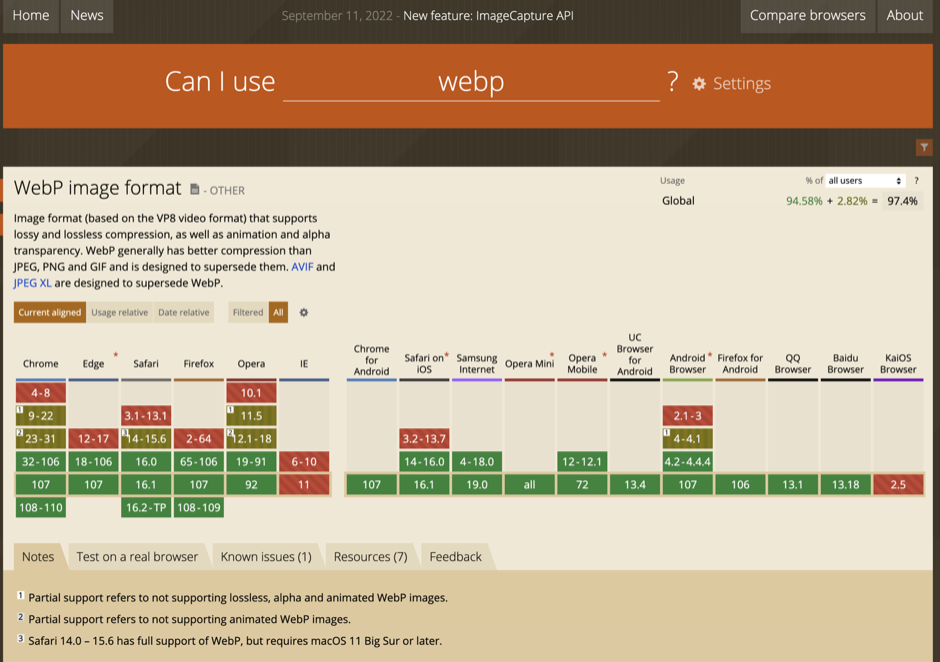Click the webp search input field

tap(470, 84)
